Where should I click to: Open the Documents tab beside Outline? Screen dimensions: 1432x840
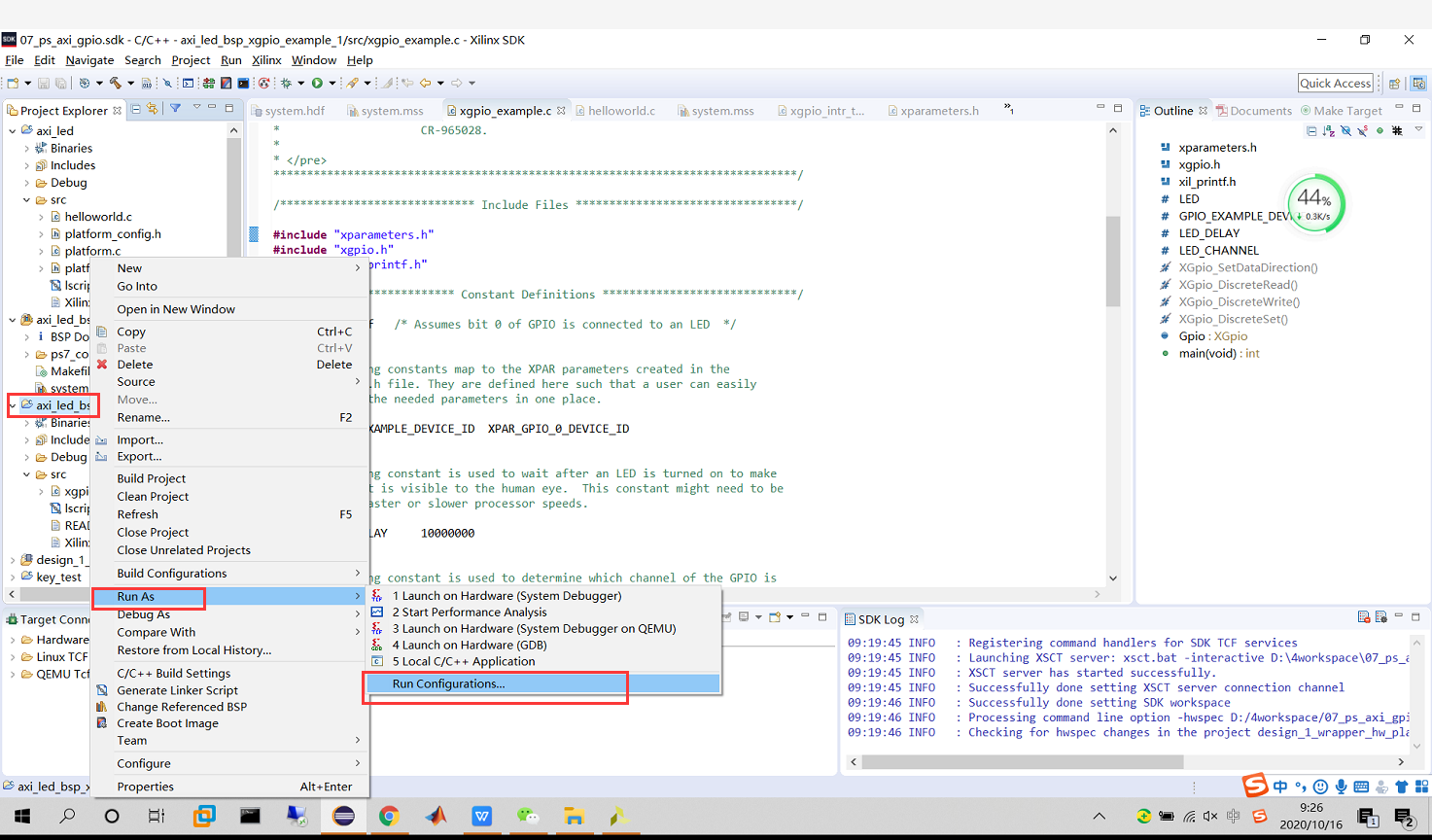tap(1254, 111)
